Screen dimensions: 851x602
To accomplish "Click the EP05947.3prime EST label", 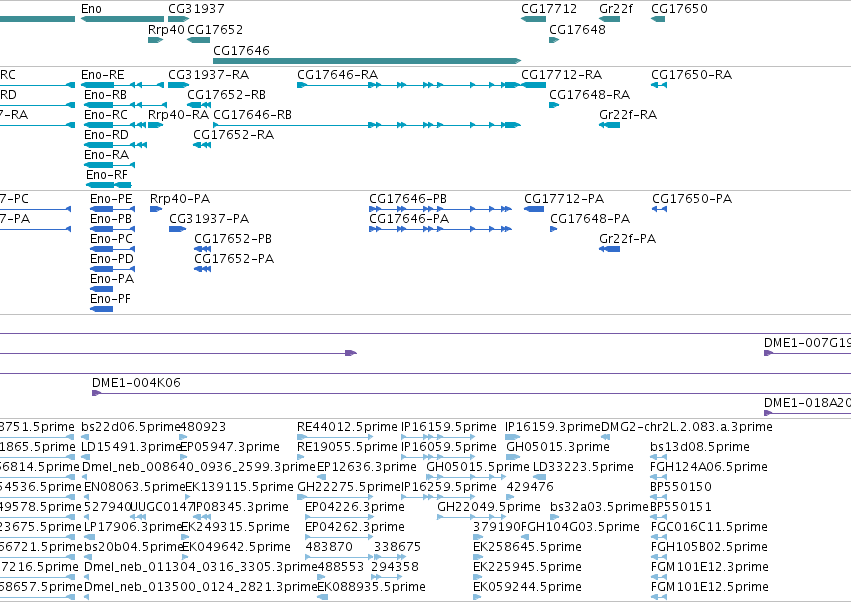I will pyautogui.click(x=230, y=447).
